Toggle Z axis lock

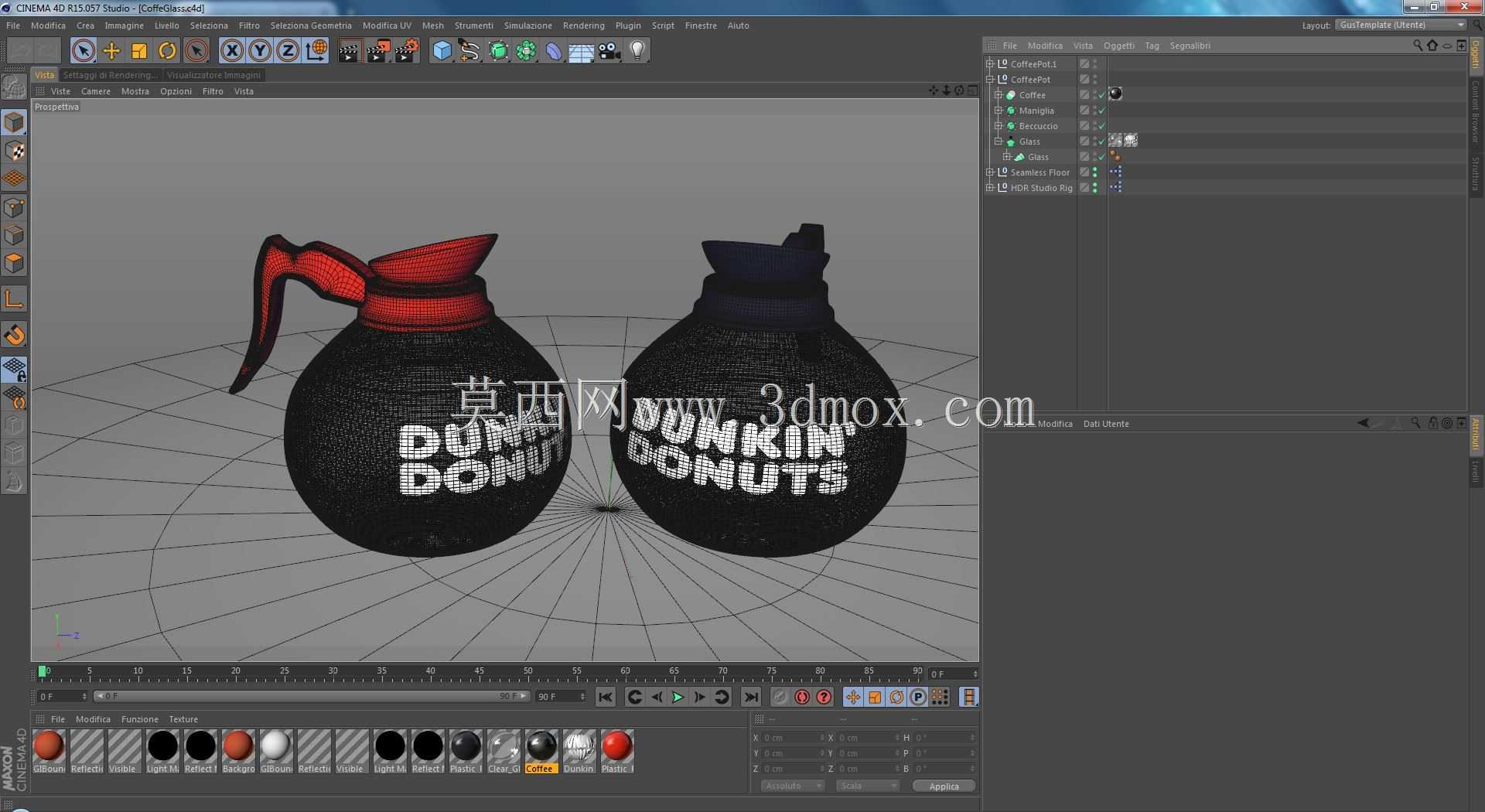(x=288, y=51)
